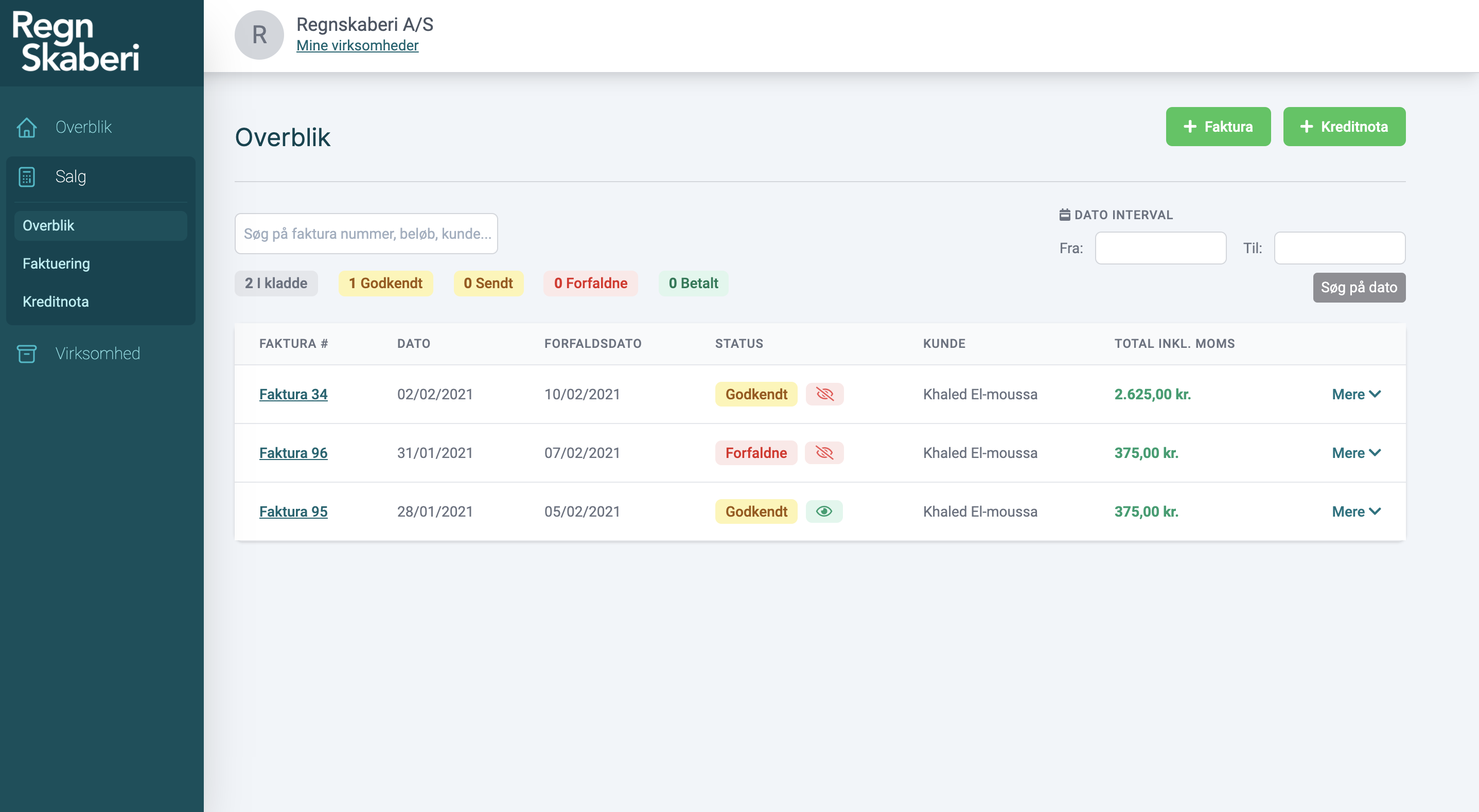Screen dimensions: 1479x812
Task: Click the invoice search input field
Action: tap(366, 234)
